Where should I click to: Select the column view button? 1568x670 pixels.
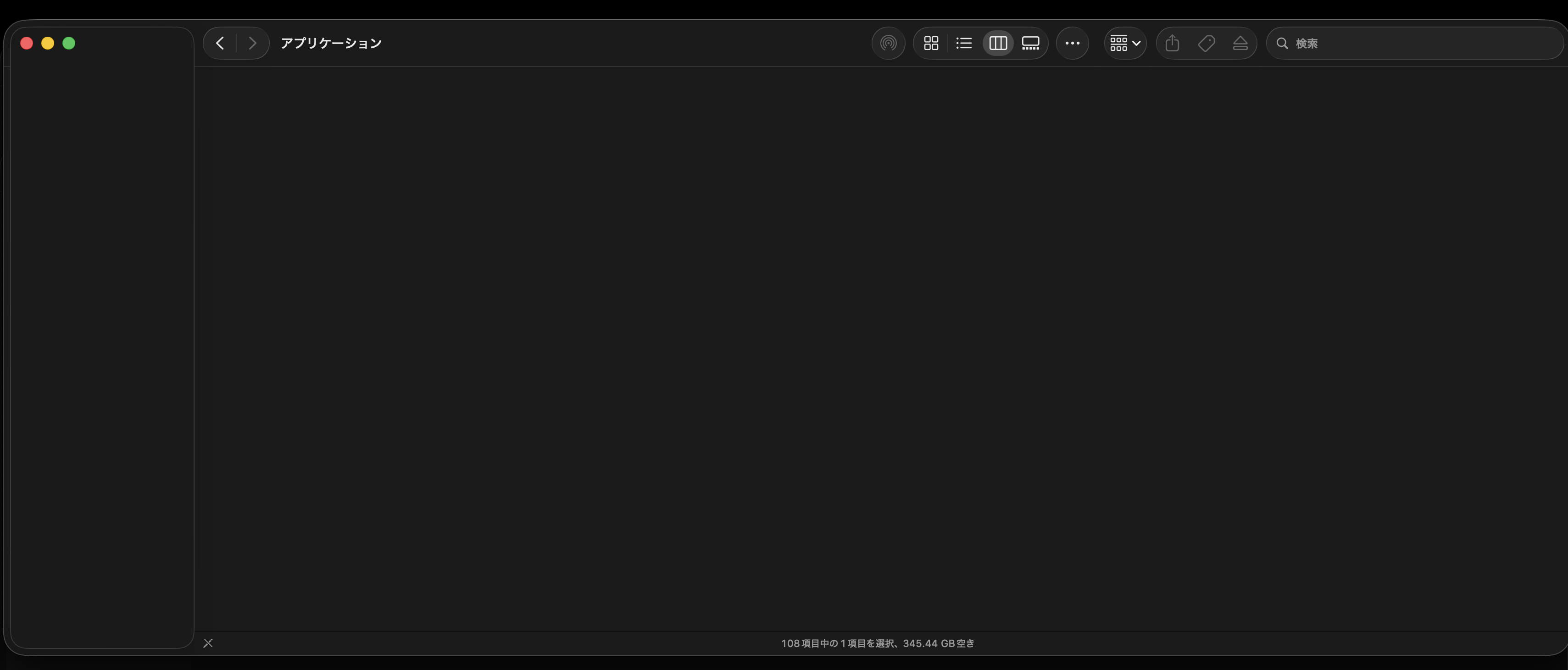pos(998,43)
